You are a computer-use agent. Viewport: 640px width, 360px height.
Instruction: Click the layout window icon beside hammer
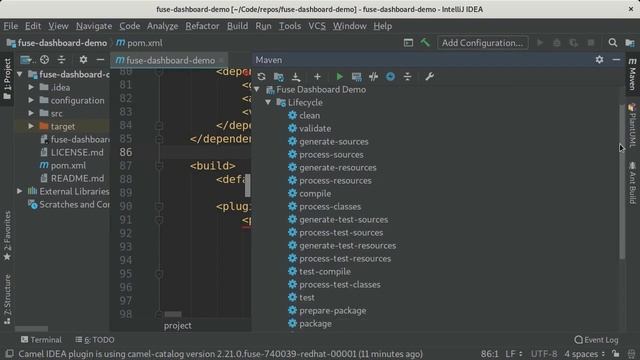pos(408,42)
